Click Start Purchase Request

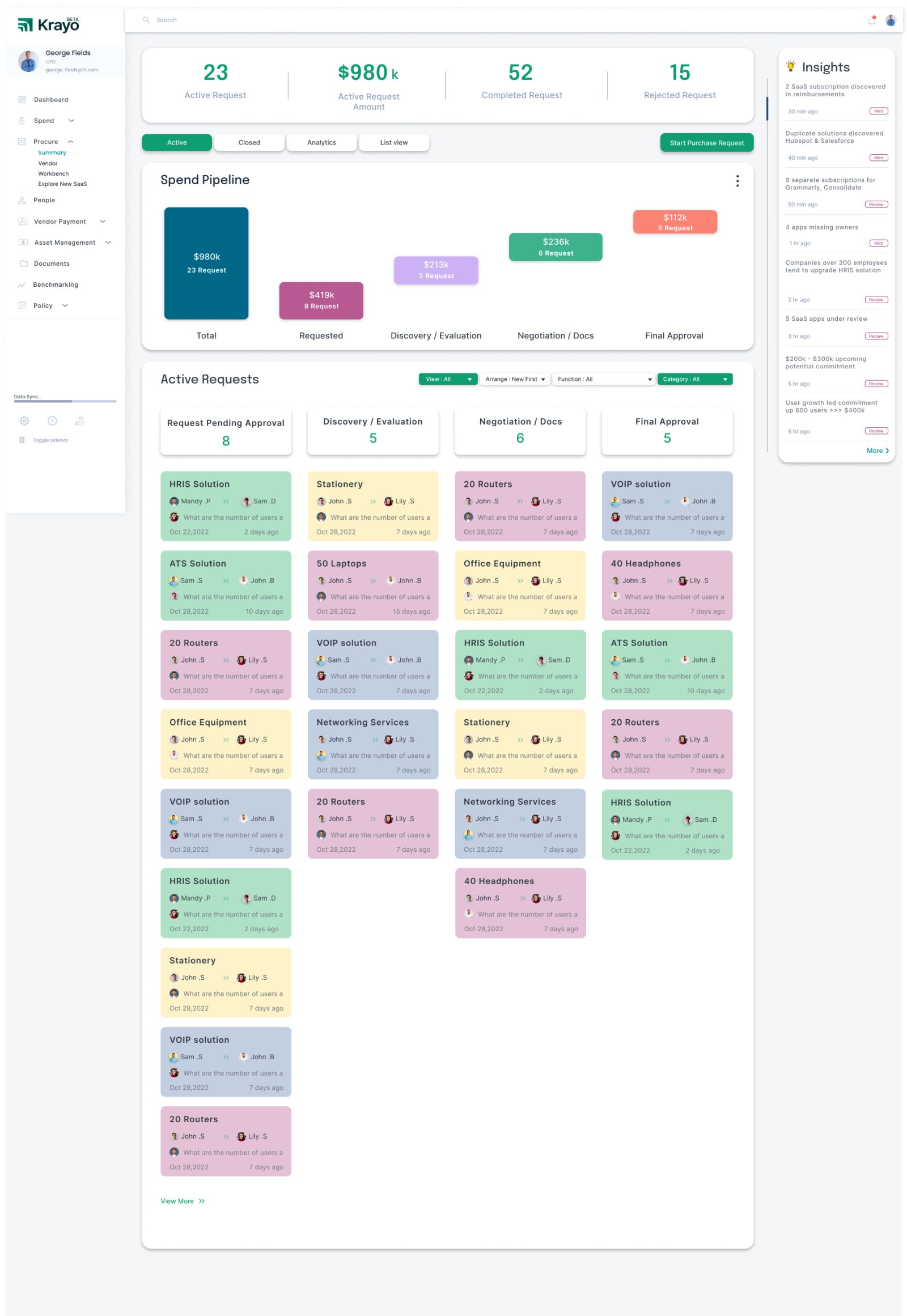coord(707,143)
